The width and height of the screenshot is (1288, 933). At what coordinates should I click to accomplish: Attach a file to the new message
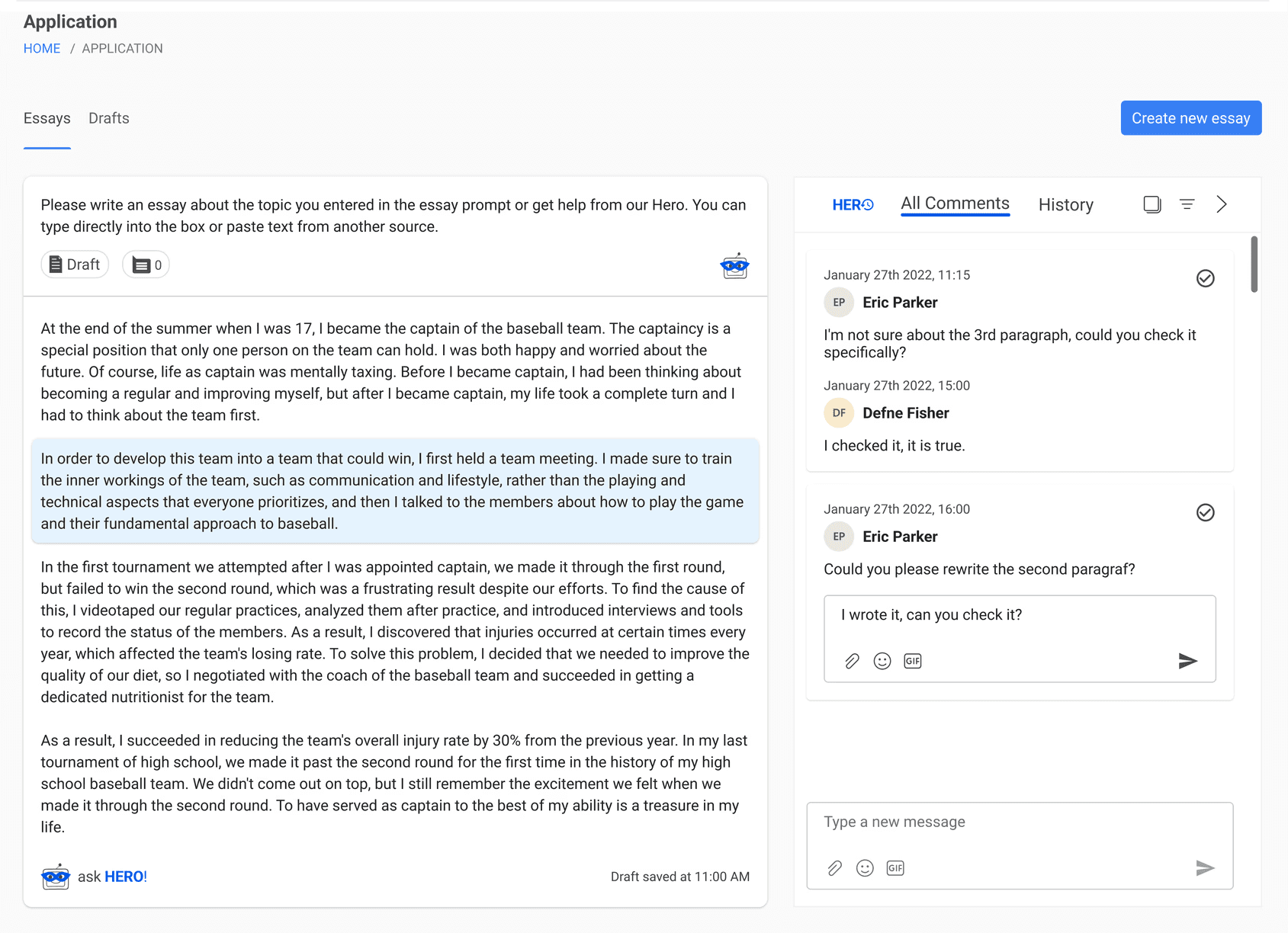[835, 868]
